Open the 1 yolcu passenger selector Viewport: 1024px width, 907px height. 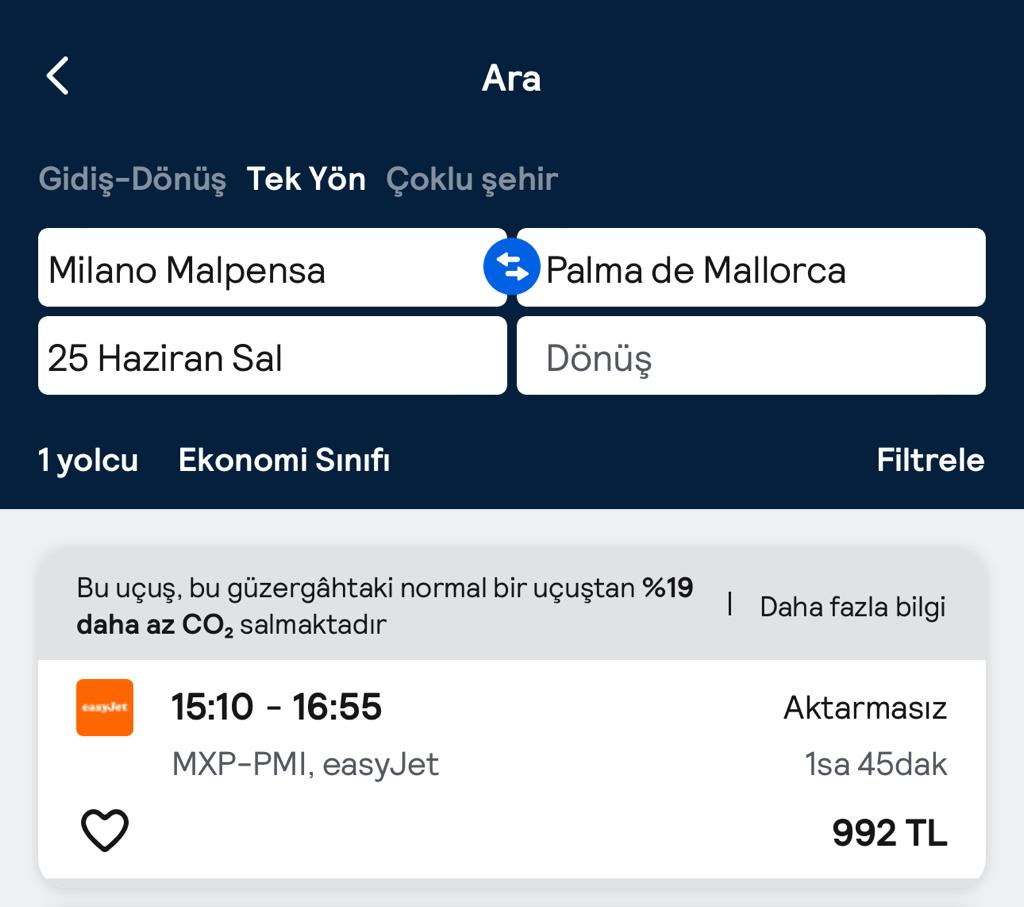pyautogui.click(x=88, y=460)
